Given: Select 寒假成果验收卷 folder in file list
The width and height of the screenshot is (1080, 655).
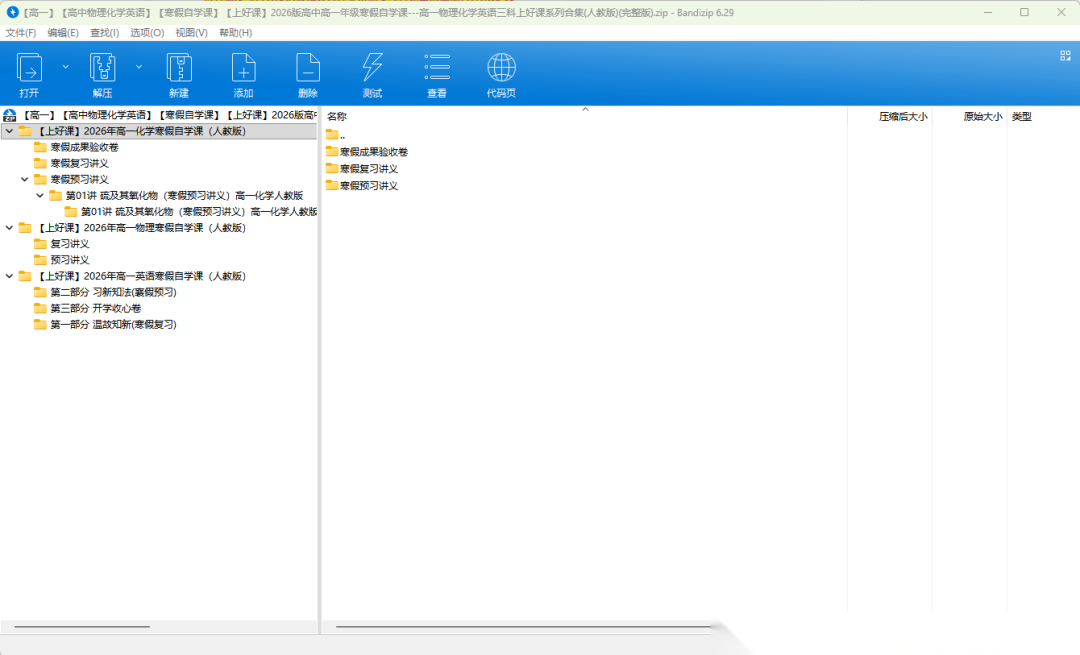Looking at the screenshot, I should tap(373, 152).
